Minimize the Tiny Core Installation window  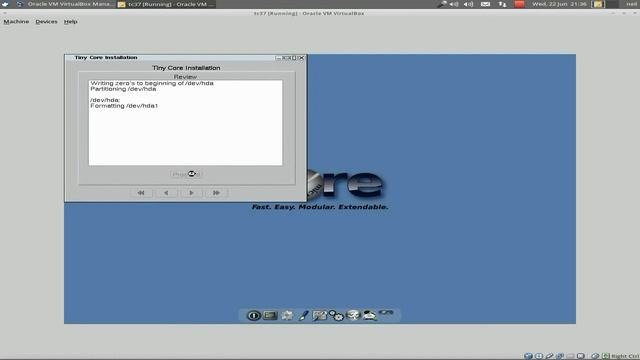(278, 58)
